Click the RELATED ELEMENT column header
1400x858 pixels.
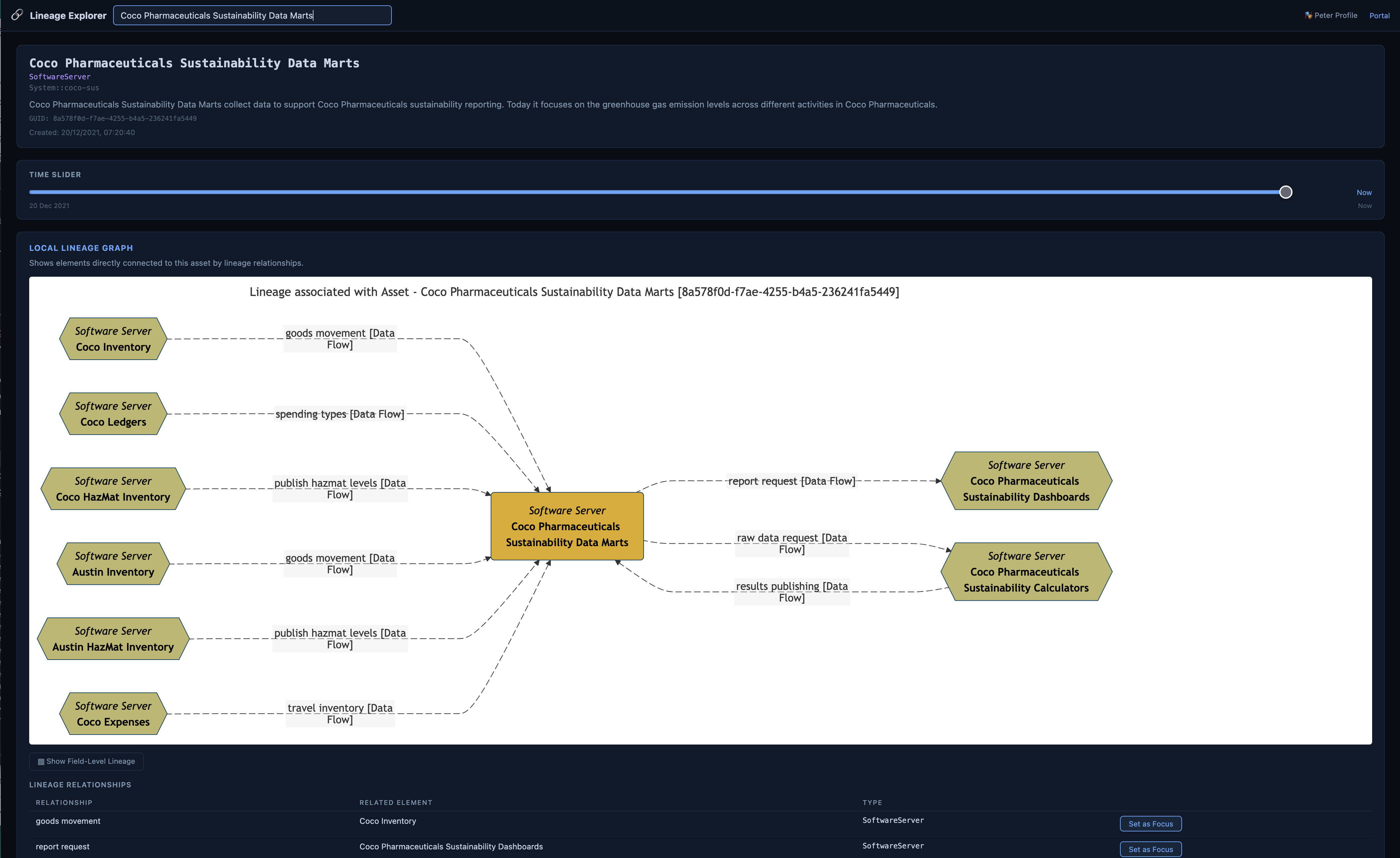coord(395,803)
